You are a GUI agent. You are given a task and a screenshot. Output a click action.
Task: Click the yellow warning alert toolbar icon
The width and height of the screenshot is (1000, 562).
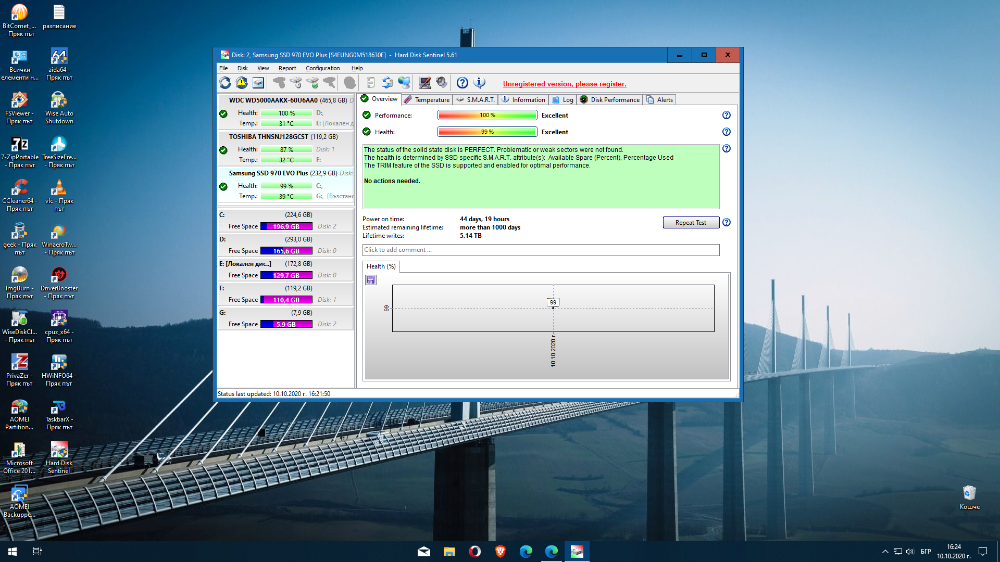click(242, 83)
